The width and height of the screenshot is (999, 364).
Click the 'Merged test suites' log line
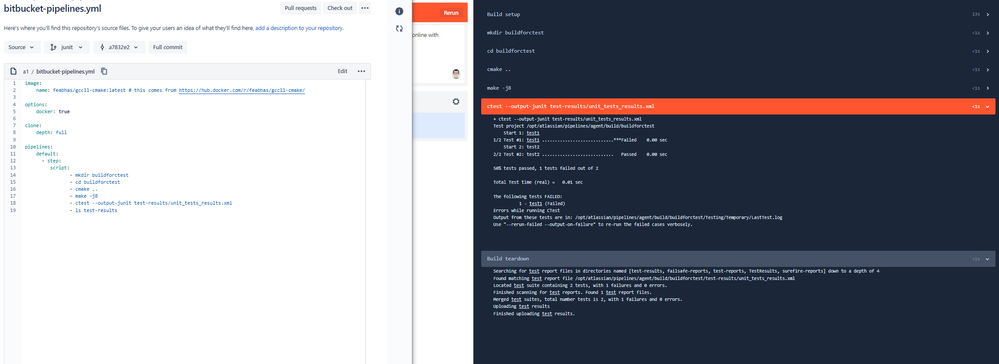pos(588,300)
